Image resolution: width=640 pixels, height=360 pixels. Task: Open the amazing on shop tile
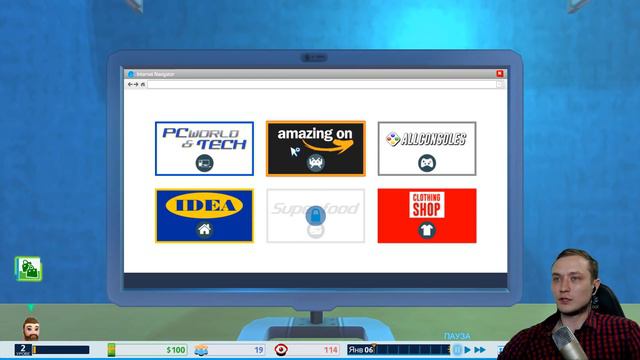click(x=316, y=149)
